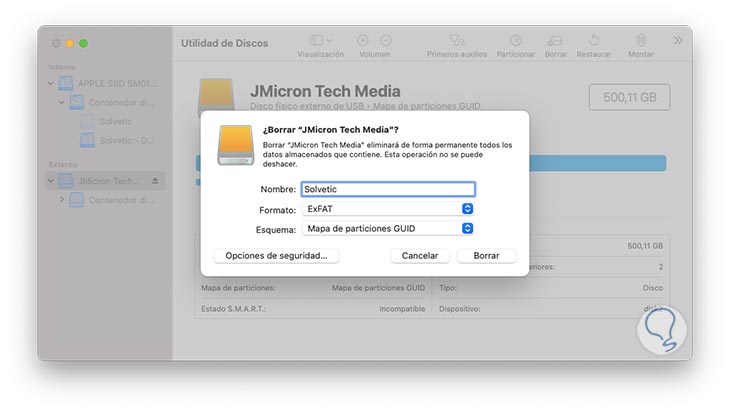Screen dimensions: 730x411
Task: Open the Esquema partition map dropdown
Action: (388, 228)
